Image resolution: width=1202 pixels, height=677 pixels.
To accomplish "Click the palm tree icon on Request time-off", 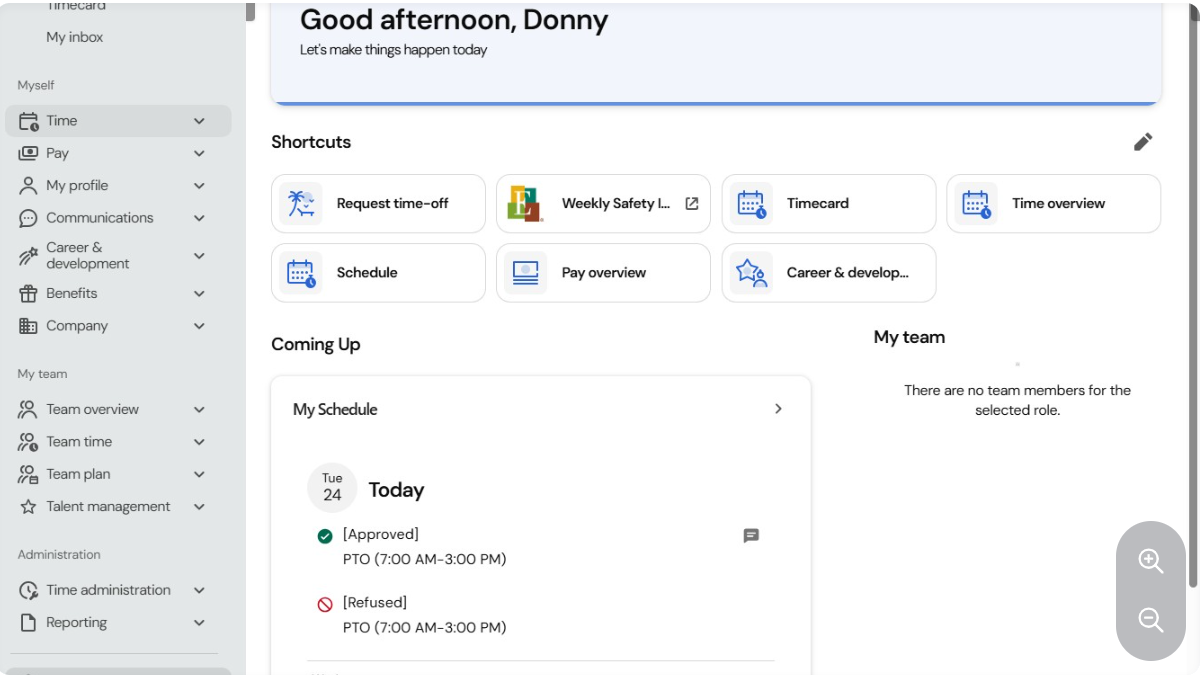I will pos(301,203).
